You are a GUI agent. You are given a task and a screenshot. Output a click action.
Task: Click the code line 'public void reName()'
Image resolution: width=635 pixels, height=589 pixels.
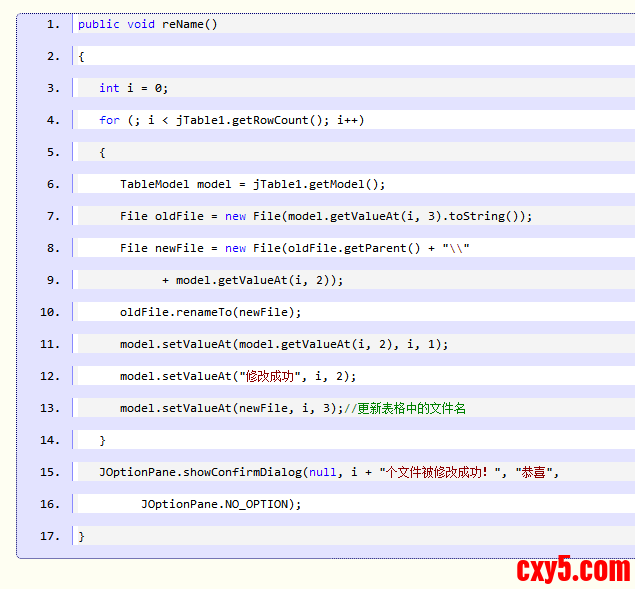(x=147, y=24)
